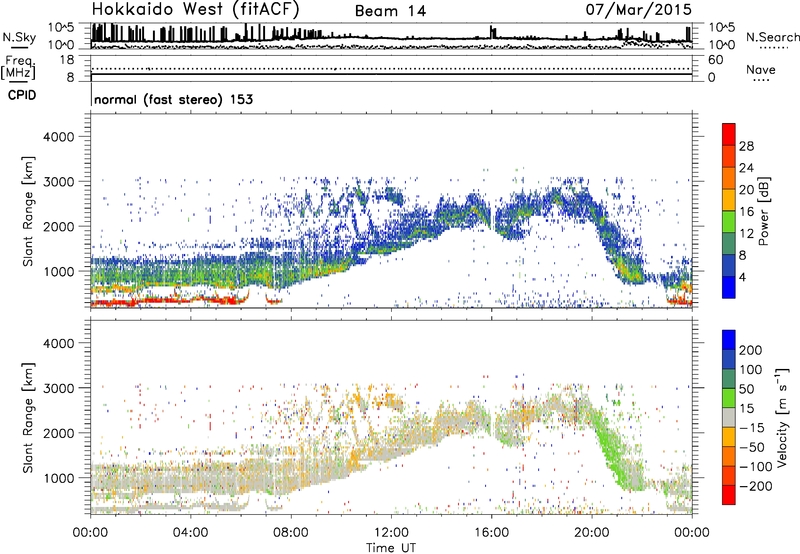Click the N.Sky legend label
Viewport: 800px width, 554px height.
(x=19, y=37)
